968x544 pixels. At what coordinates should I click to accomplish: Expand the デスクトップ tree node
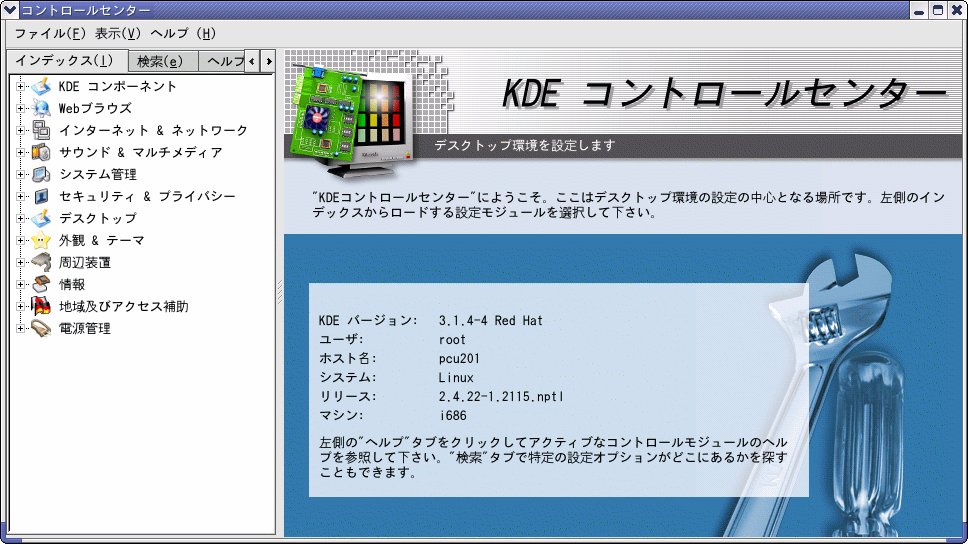point(20,219)
